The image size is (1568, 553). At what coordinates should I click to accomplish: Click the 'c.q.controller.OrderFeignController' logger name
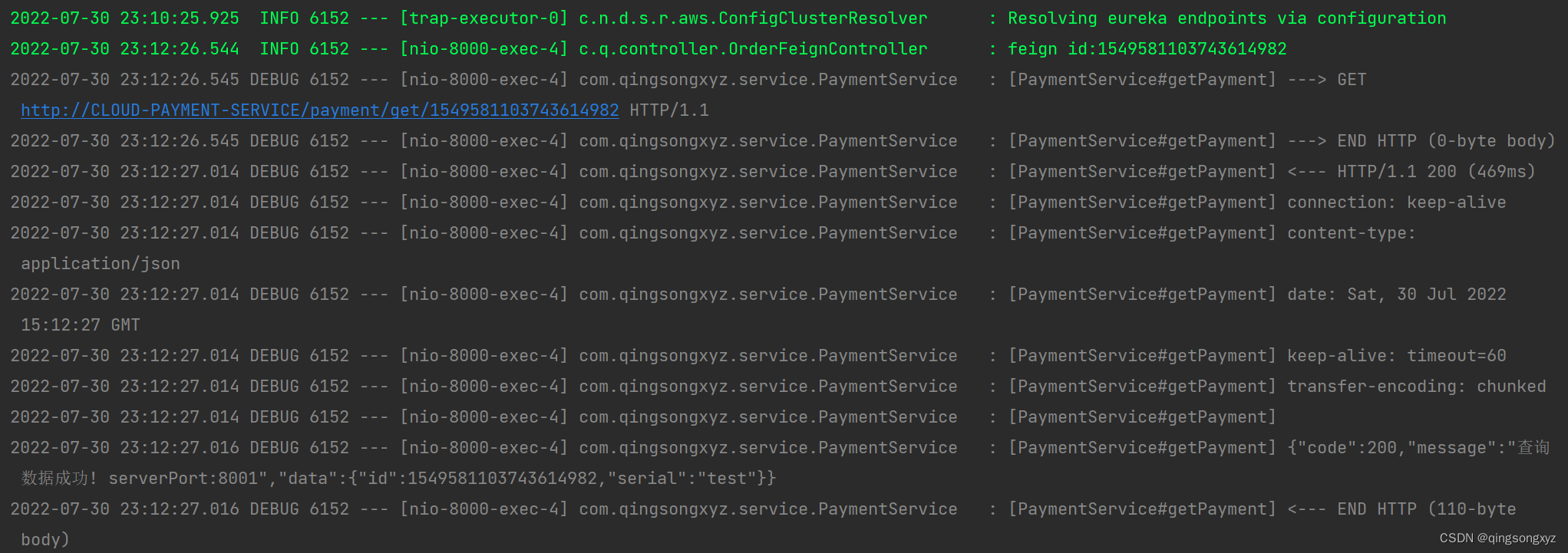pyautogui.click(x=753, y=49)
